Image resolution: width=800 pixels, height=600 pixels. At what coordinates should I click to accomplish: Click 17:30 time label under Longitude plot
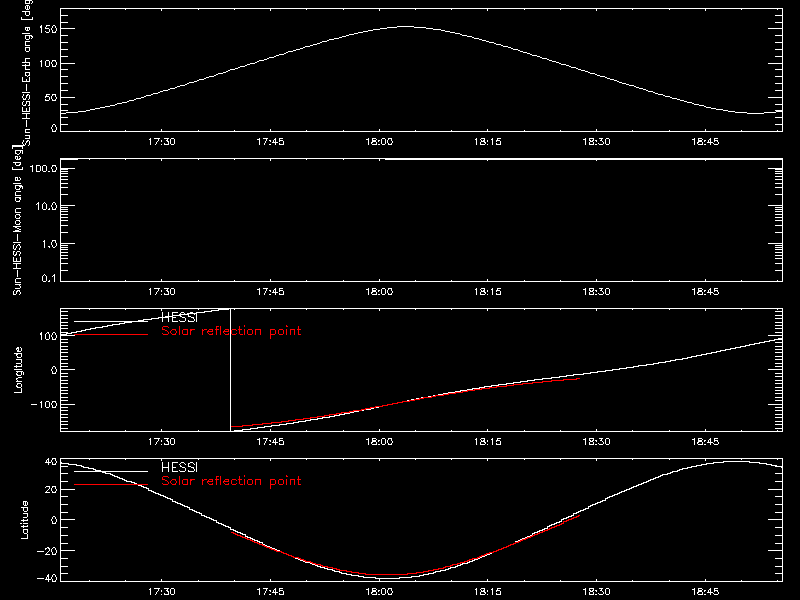click(x=162, y=442)
